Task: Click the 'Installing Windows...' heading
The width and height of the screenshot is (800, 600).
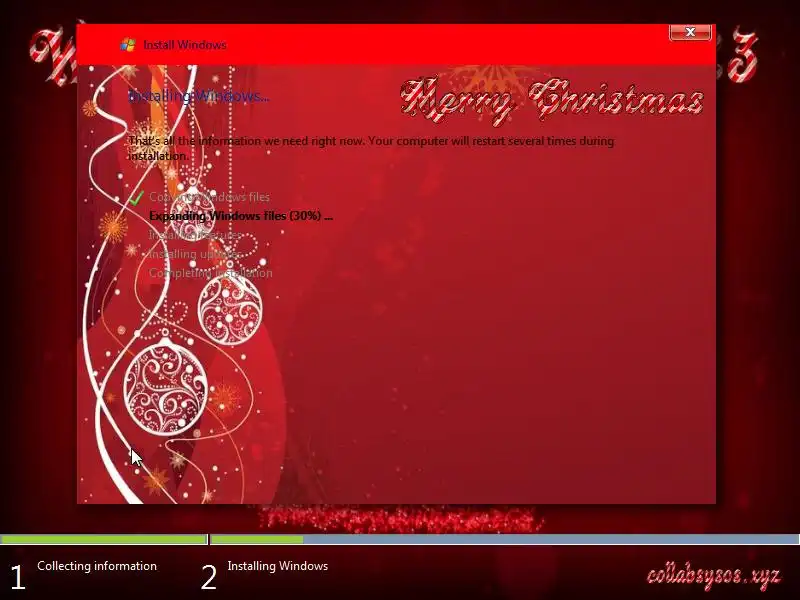Action: pyautogui.click(x=198, y=96)
